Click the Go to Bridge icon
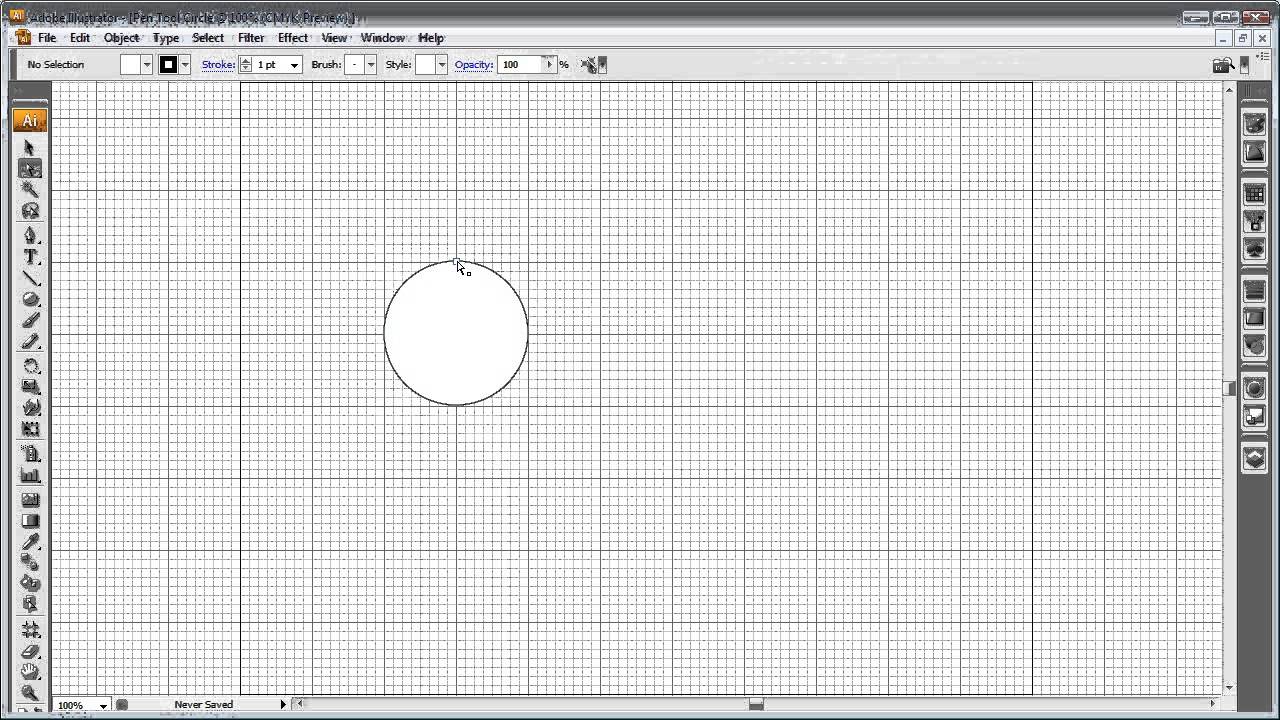The height and width of the screenshot is (720, 1280). 1221,65
